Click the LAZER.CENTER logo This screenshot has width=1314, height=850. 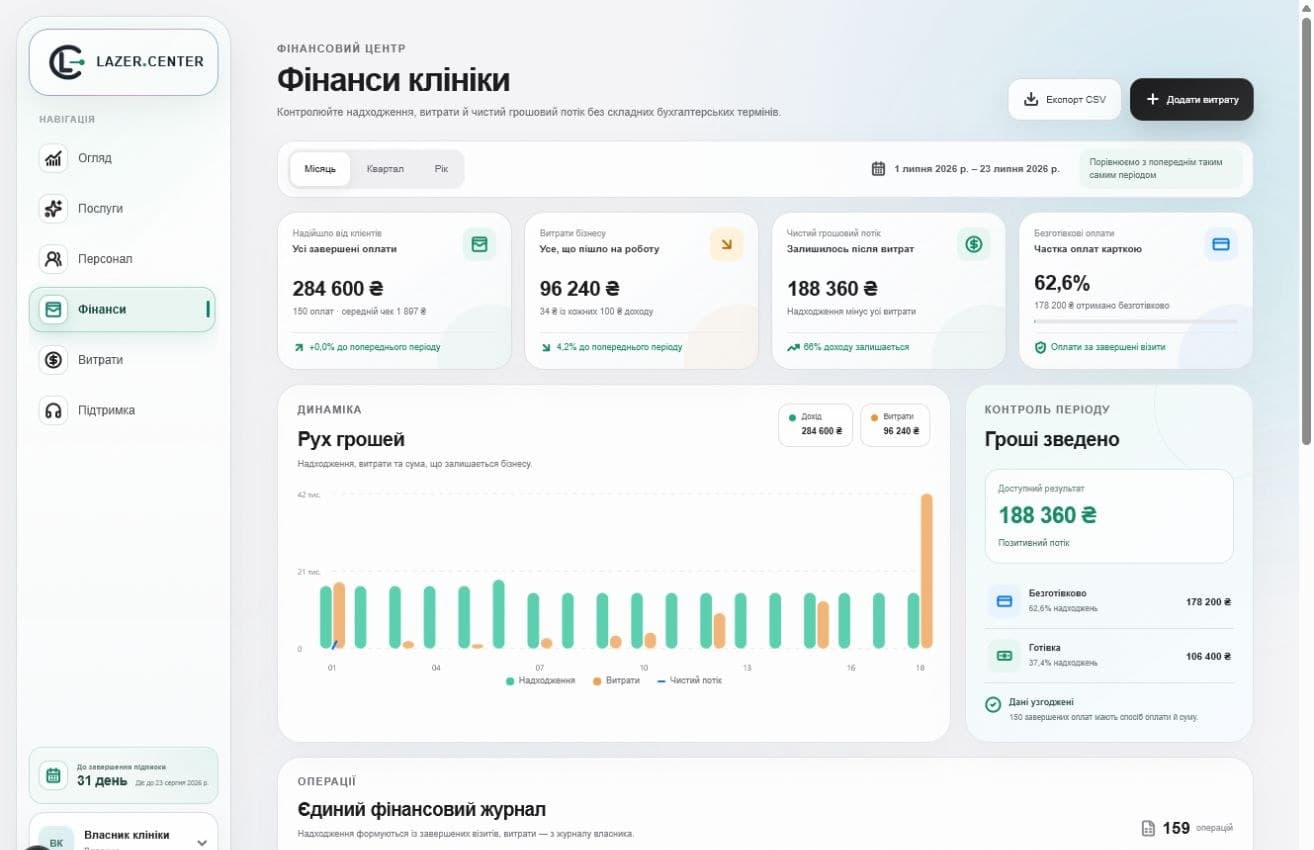click(124, 62)
